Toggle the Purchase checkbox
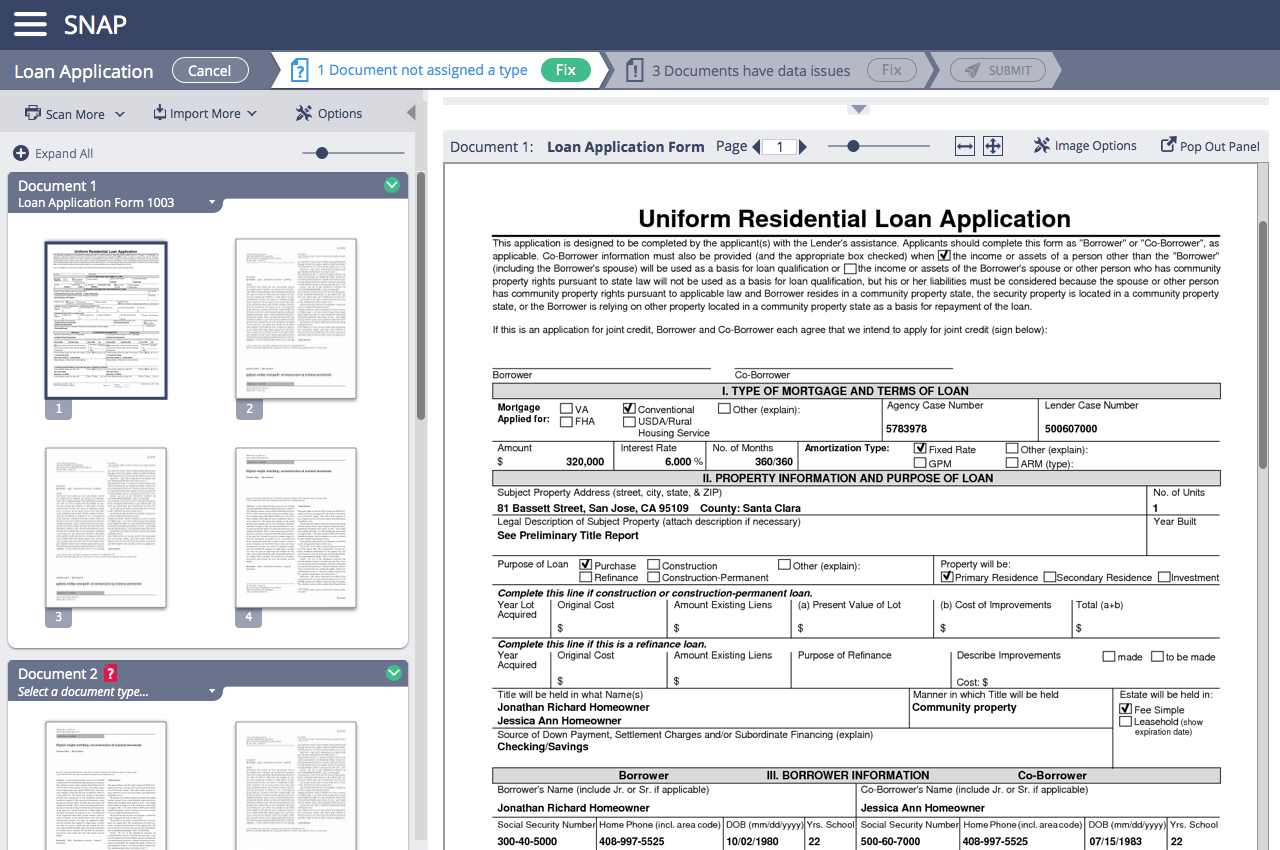This screenshot has width=1280, height=850. click(x=586, y=565)
